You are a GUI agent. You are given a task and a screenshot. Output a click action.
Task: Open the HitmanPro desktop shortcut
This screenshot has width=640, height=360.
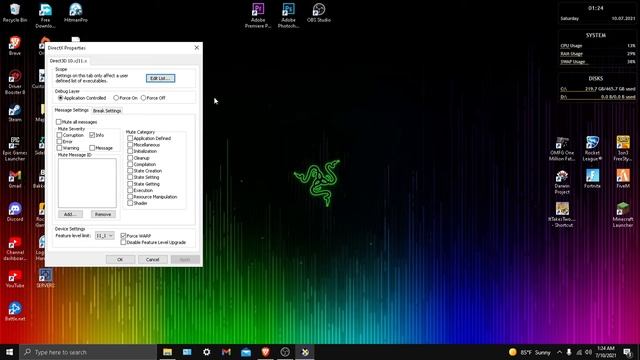(76, 13)
